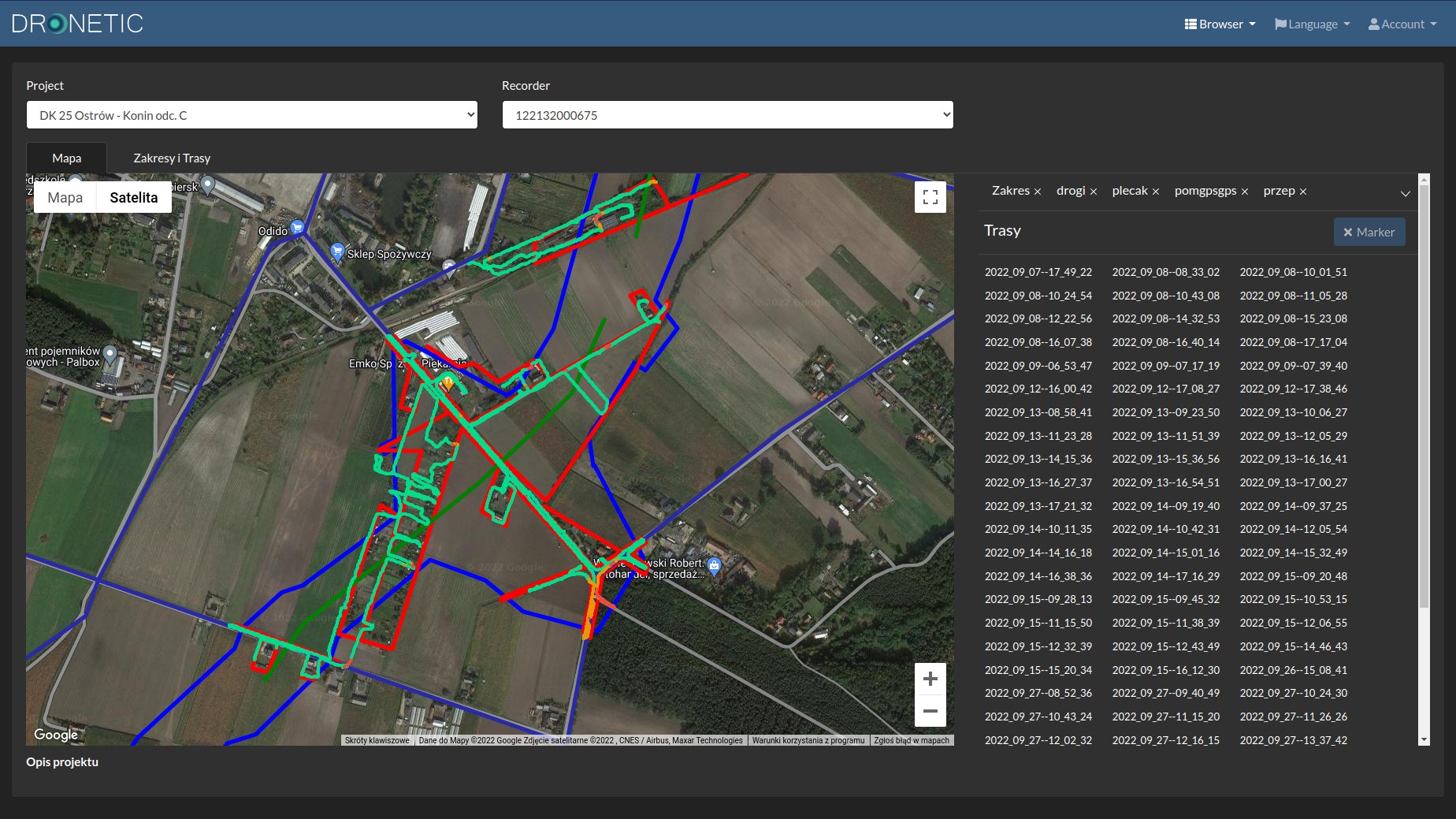Image resolution: width=1456 pixels, height=819 pixels.
Task: Open the Browser menu
Action: (1220, 24)
